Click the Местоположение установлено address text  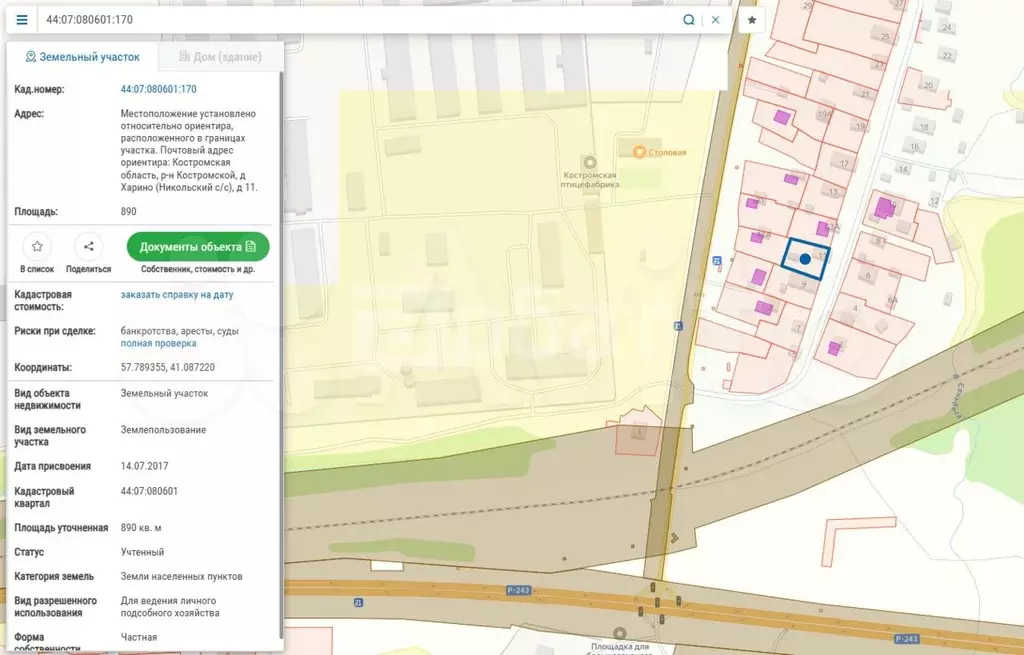[x=189, y=150]
